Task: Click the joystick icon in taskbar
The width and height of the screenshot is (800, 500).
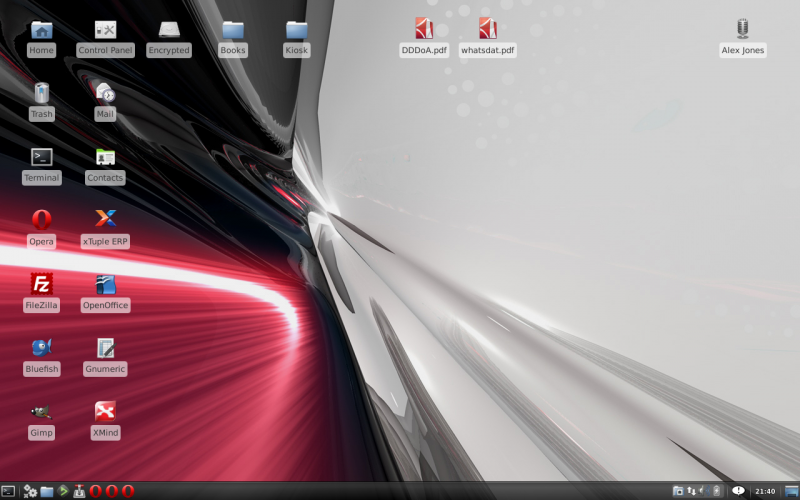Action: pyautogui.click(x=79, y=491)
